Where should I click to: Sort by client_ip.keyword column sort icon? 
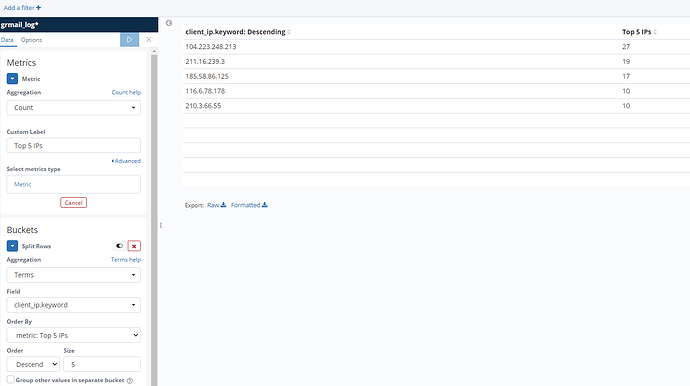(289, 32)
